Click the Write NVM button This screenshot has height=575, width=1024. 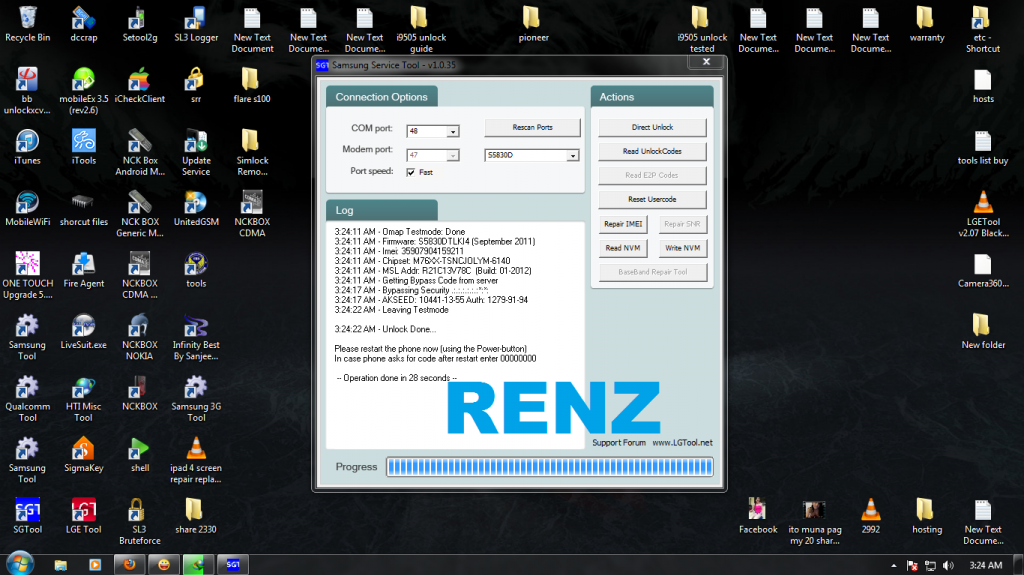(x=682, y=248)
